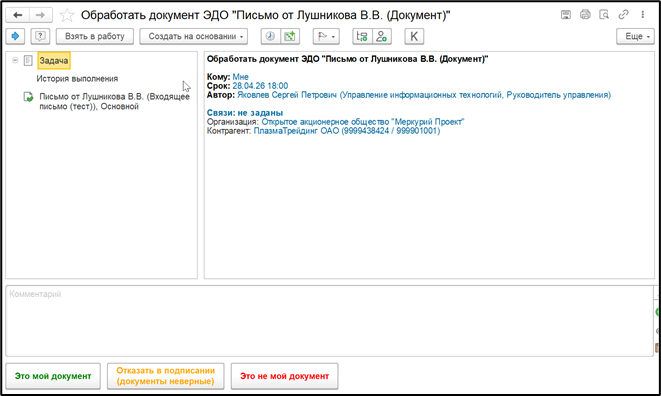Click the Это мой документ button
Image resolution: width=661 pixels, height=396 pixels.
pos(53,376)
